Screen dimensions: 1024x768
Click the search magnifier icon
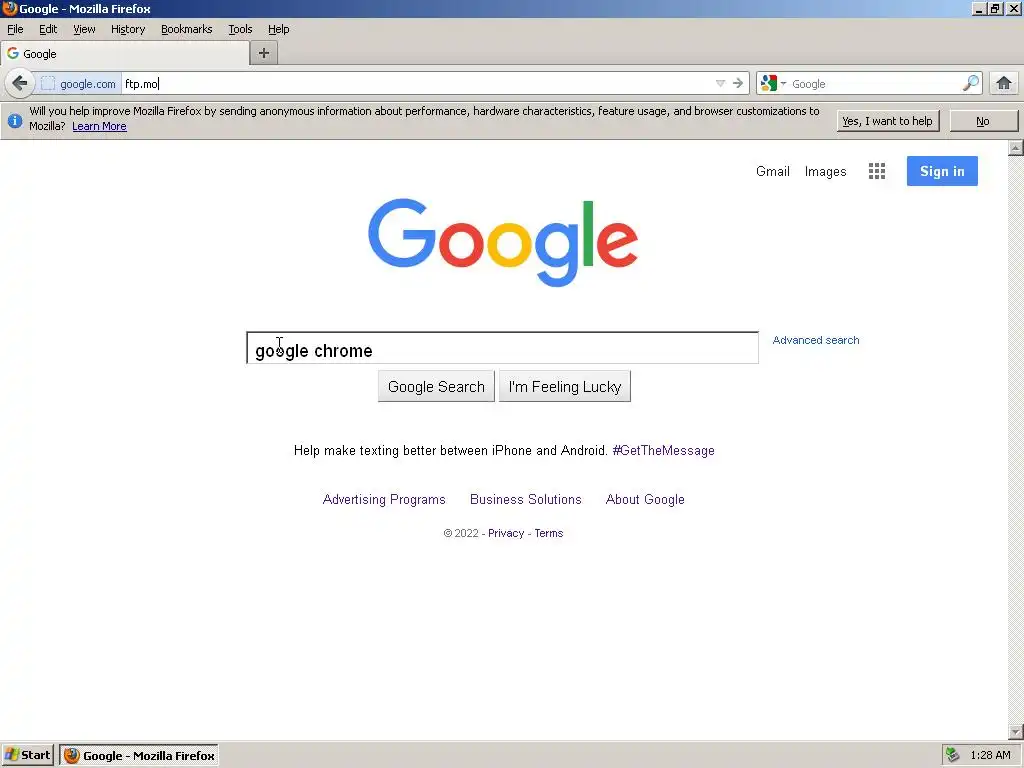[x=971, y=84]
